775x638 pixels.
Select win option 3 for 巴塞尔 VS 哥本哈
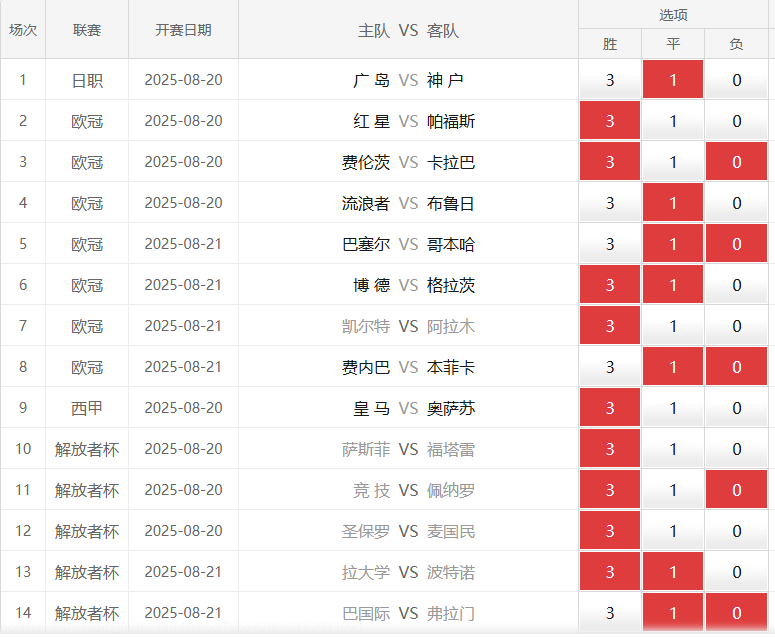(610, 244)
